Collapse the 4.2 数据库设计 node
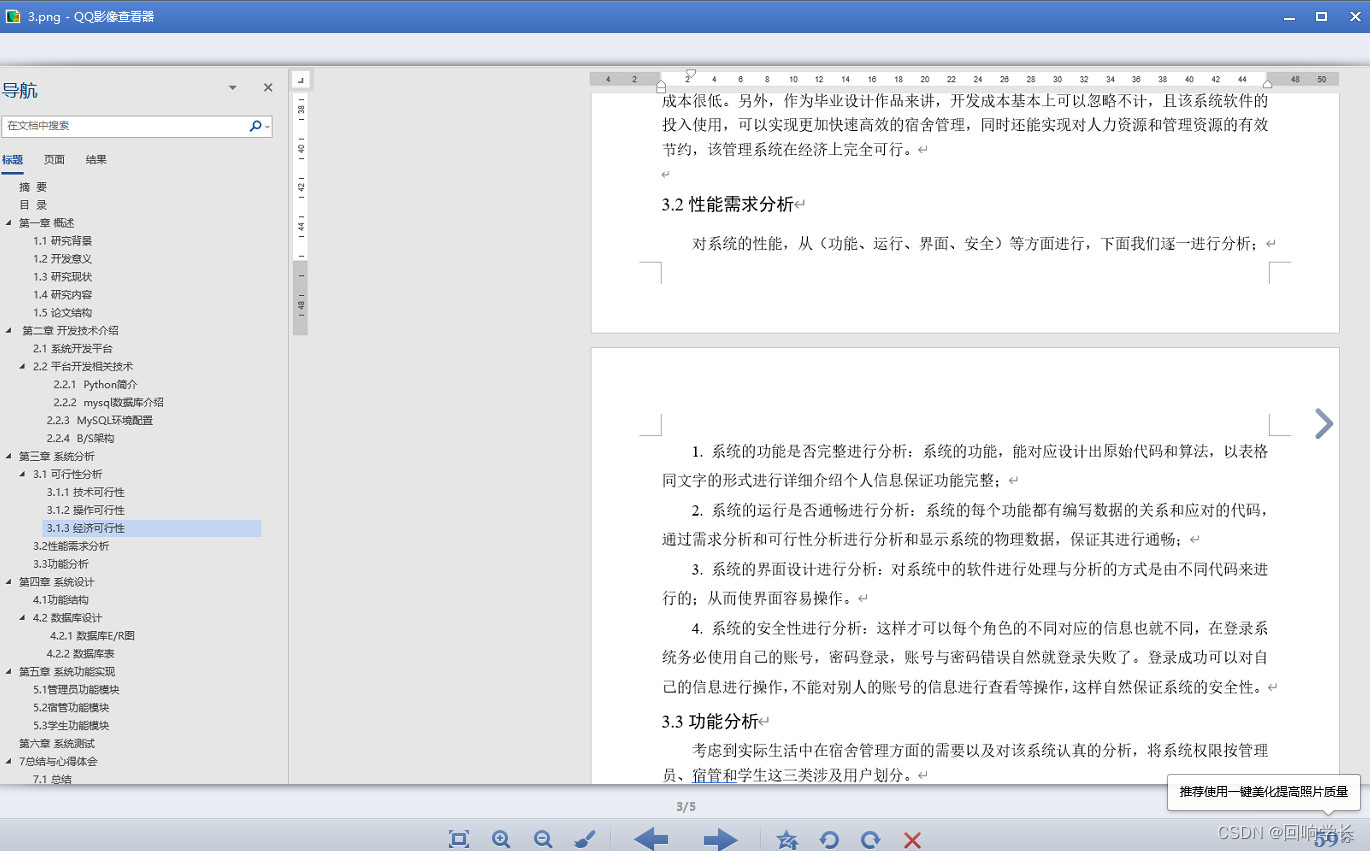 24,619
